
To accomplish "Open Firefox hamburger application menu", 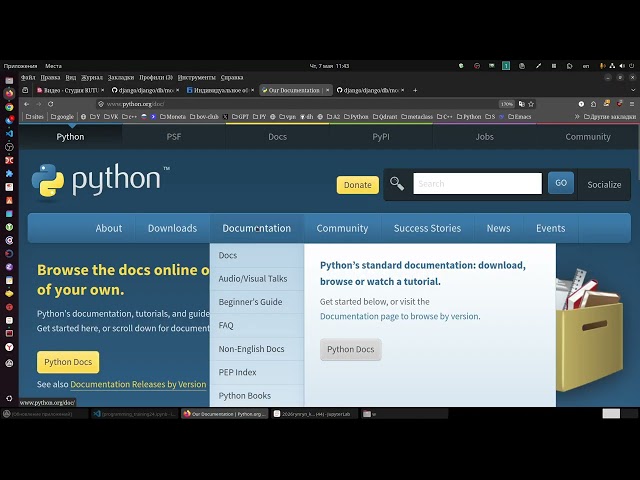I will pos(632,104).
